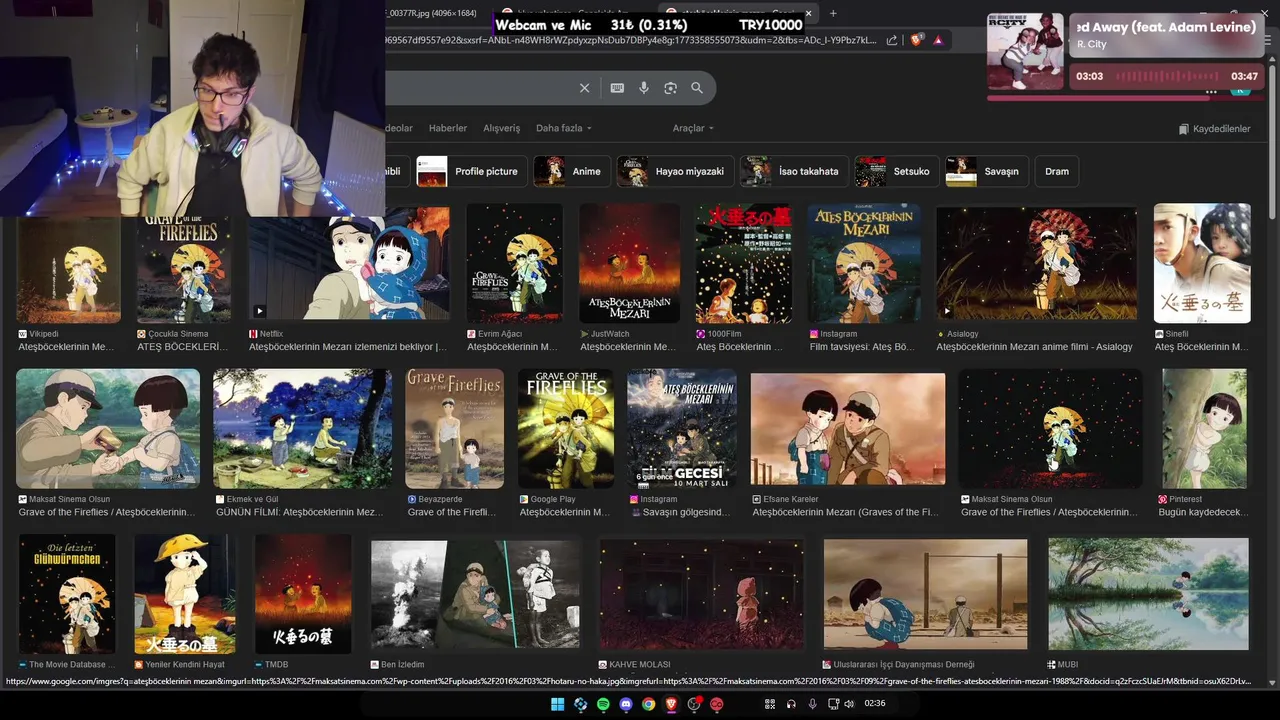Viewport: 1280px width, 720px height.
Task: Open the KAHVE MOLASI dark image
Action: click(701, 594)
